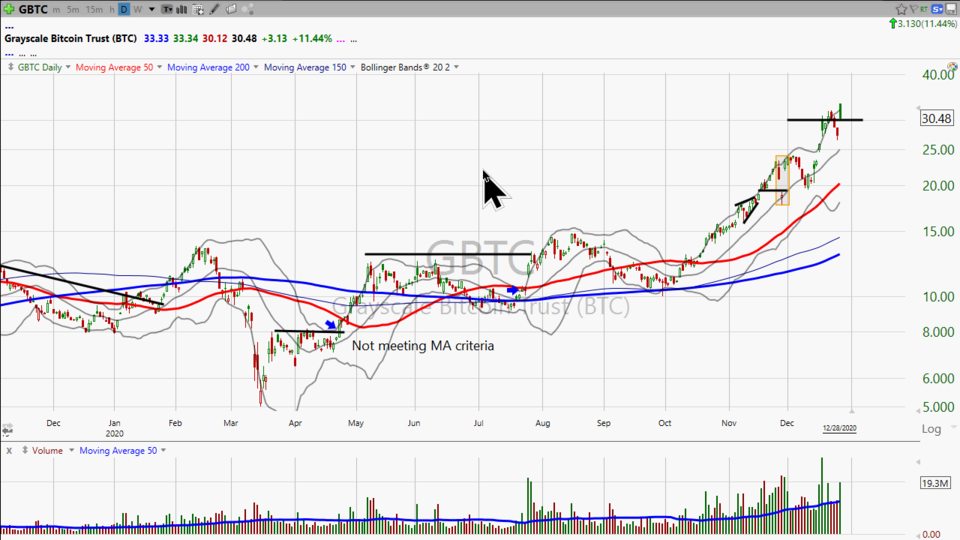This screenshot has width=960, height=540.
Task: Click the Grayscale Bitcoin Trust (BTC) name
Action: (x=70, y=39)
